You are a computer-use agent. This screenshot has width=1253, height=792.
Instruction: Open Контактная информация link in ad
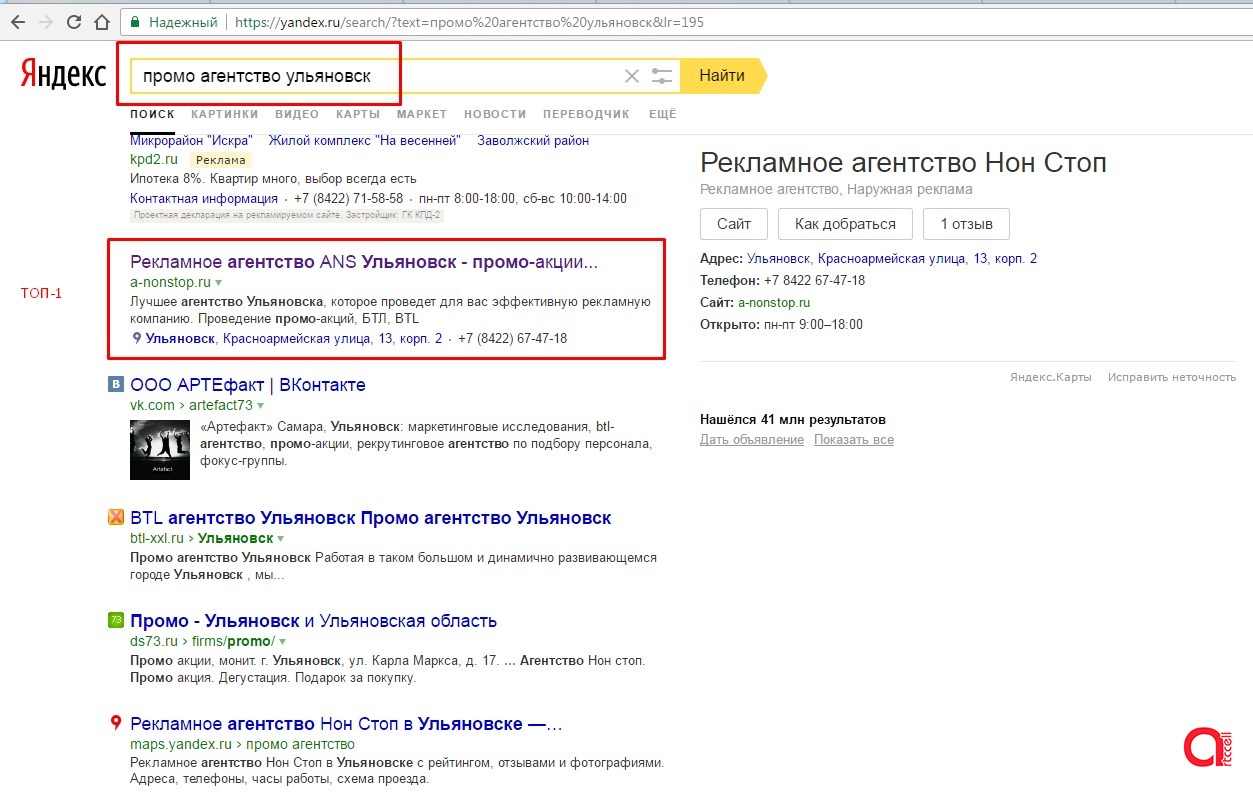coord(204,199)
